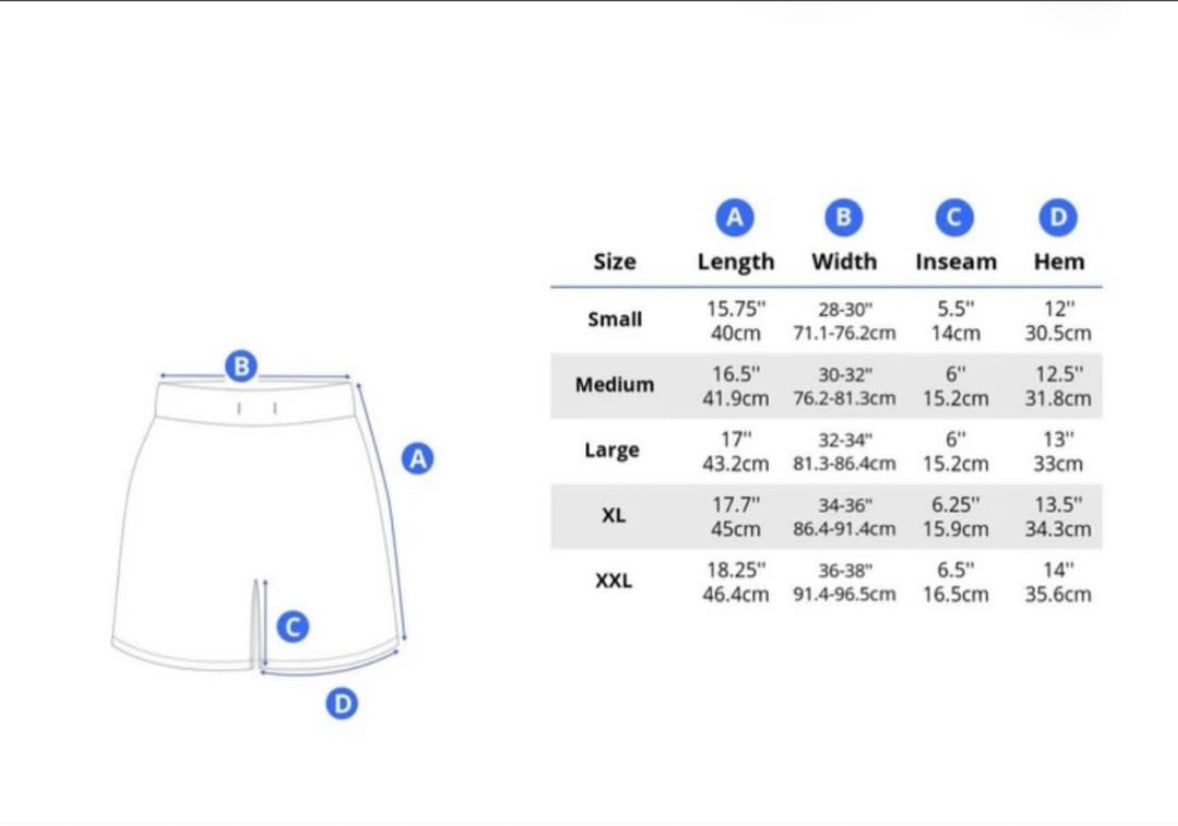Click the Inseam column header

point(956,262)
